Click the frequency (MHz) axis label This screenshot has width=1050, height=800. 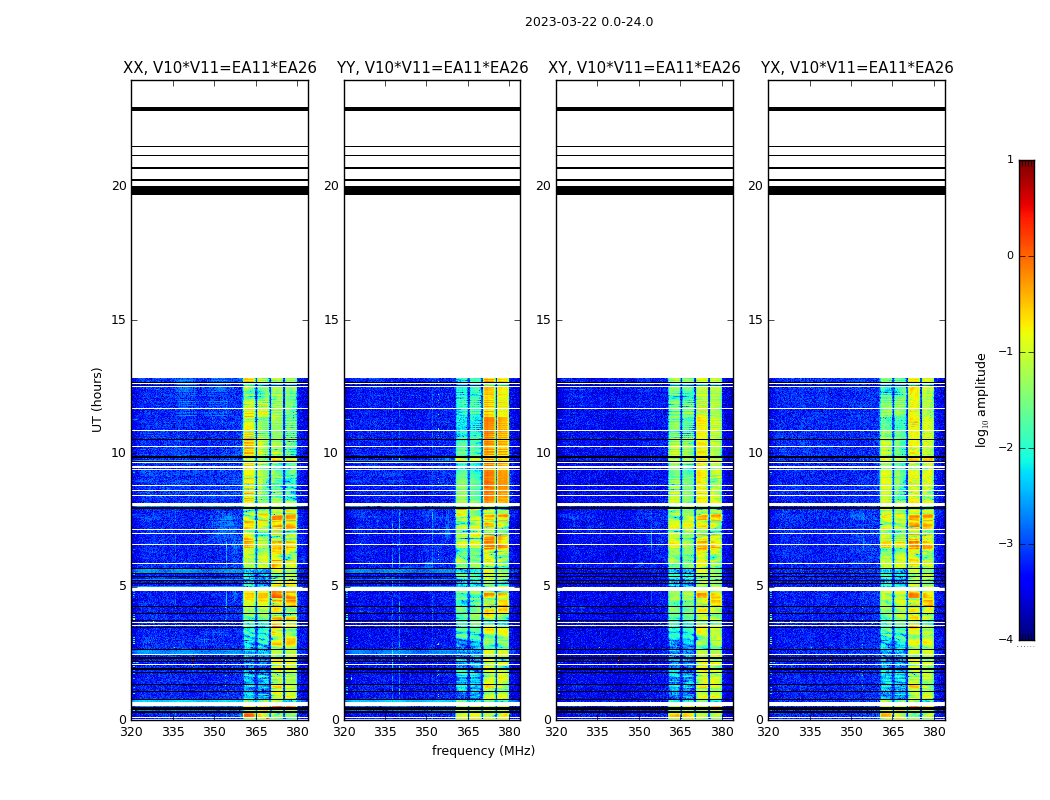point(483,751)
